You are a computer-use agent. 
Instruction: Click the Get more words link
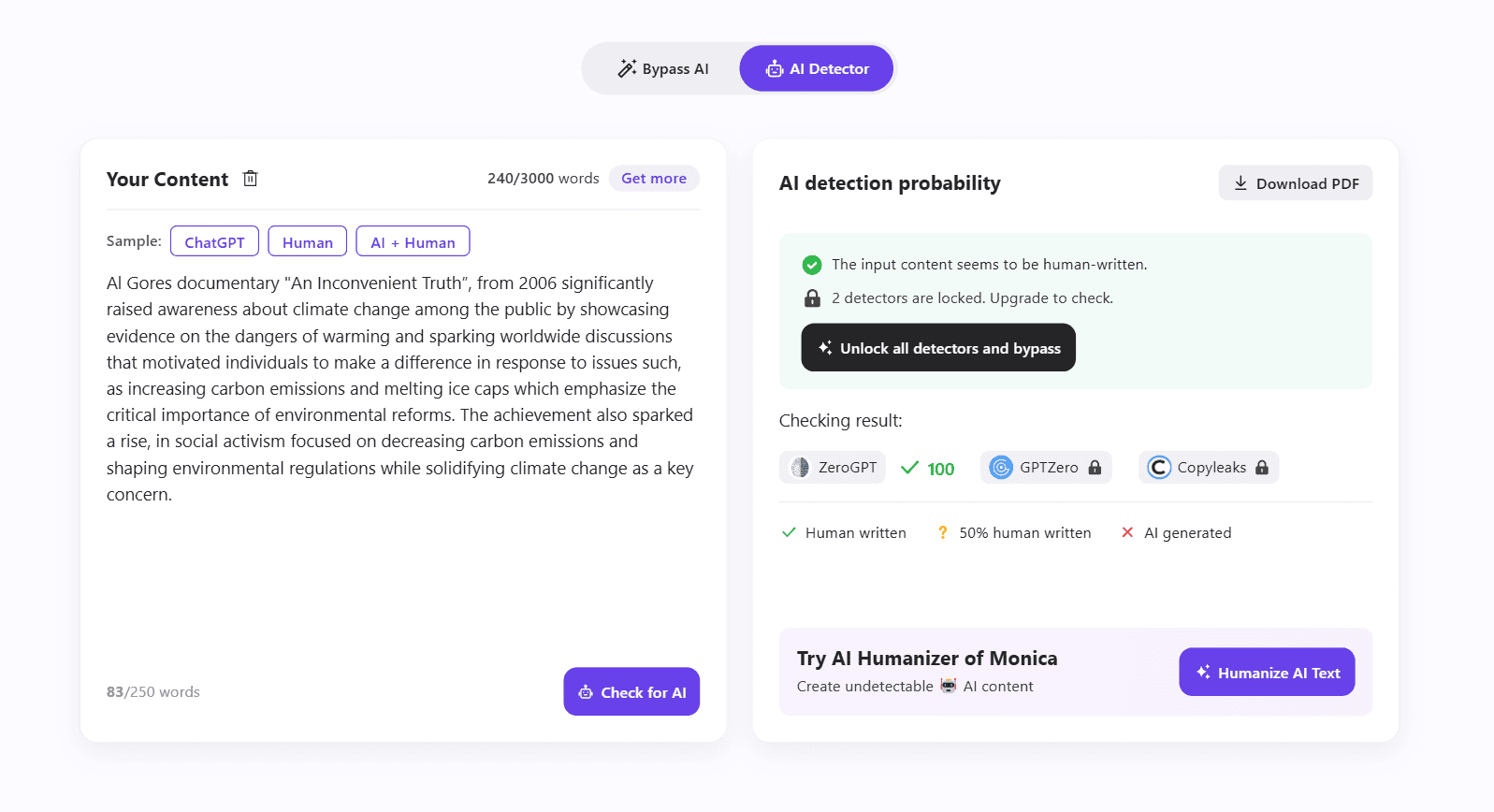tap(654, 179)
